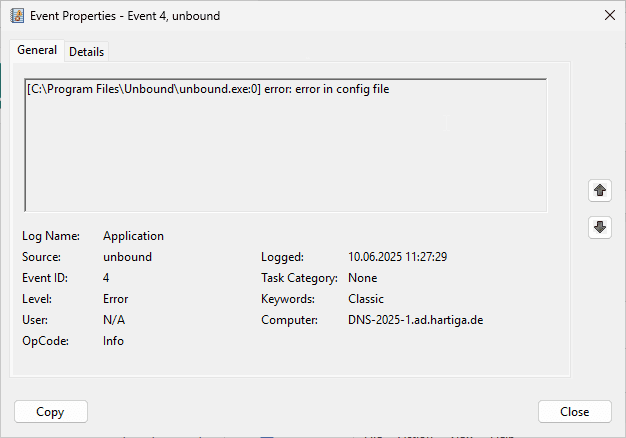Select the Event ID value '4'
Image resolution: width=626 pixels, height=438 pixels.
pyautogui.click(x=106, y=278)
